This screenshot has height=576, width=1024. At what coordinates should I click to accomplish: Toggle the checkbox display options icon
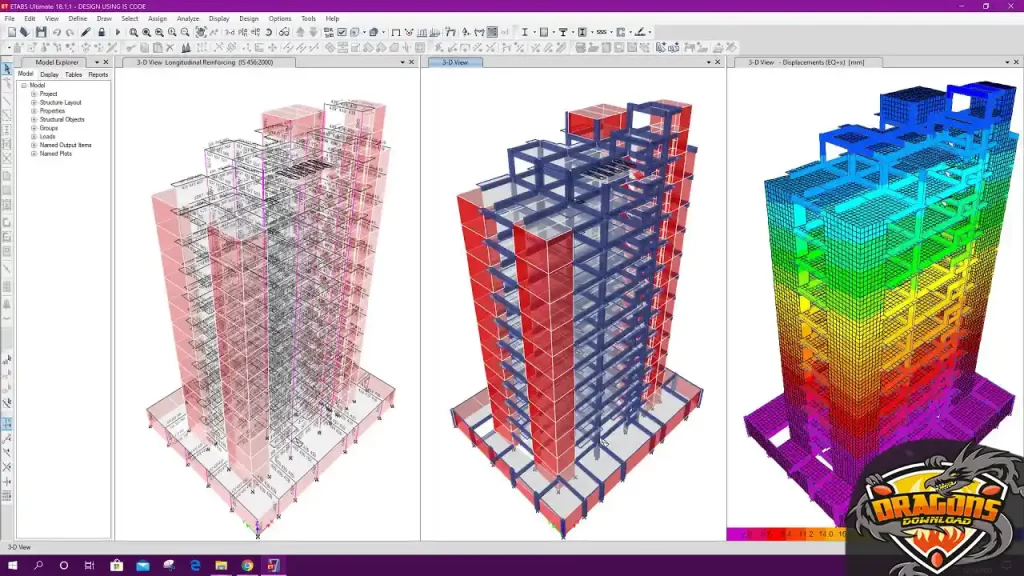[x=342, y=32]
